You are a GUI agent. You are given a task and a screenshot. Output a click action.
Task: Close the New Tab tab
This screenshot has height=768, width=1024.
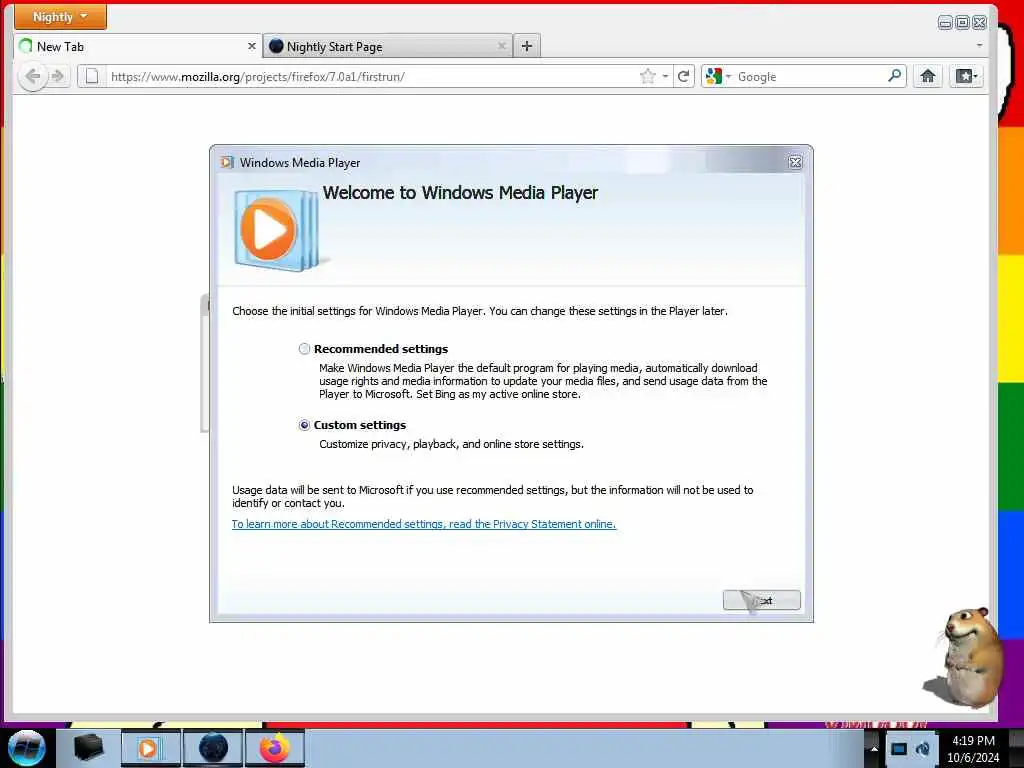tap(251, 46)
